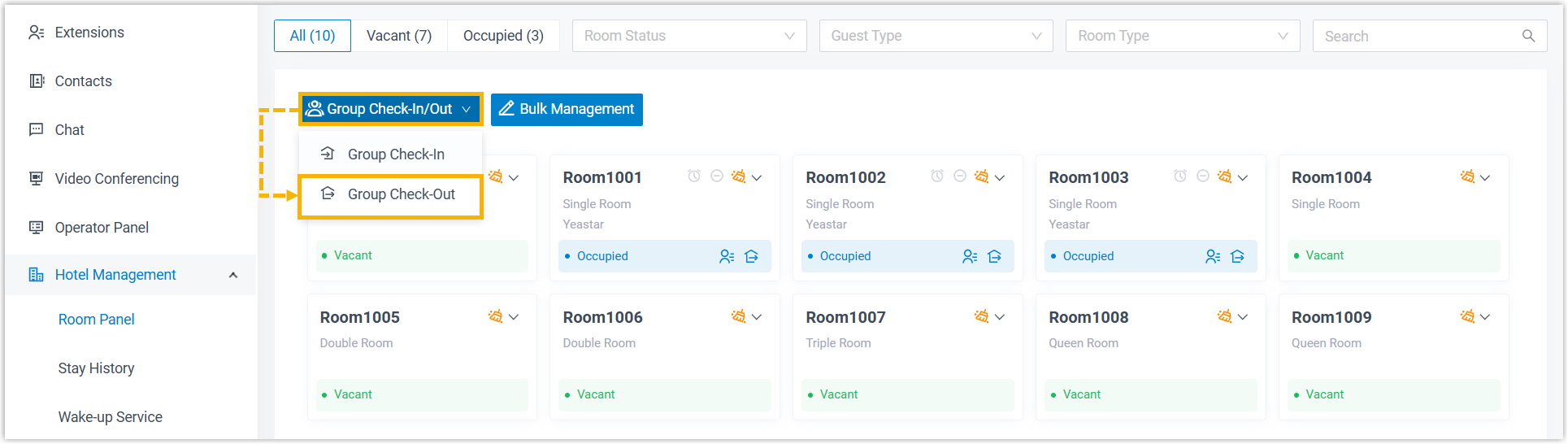Click the housekeeping broom icon on Room1003
The image size is (1568, 444).
pos(1224,176)
